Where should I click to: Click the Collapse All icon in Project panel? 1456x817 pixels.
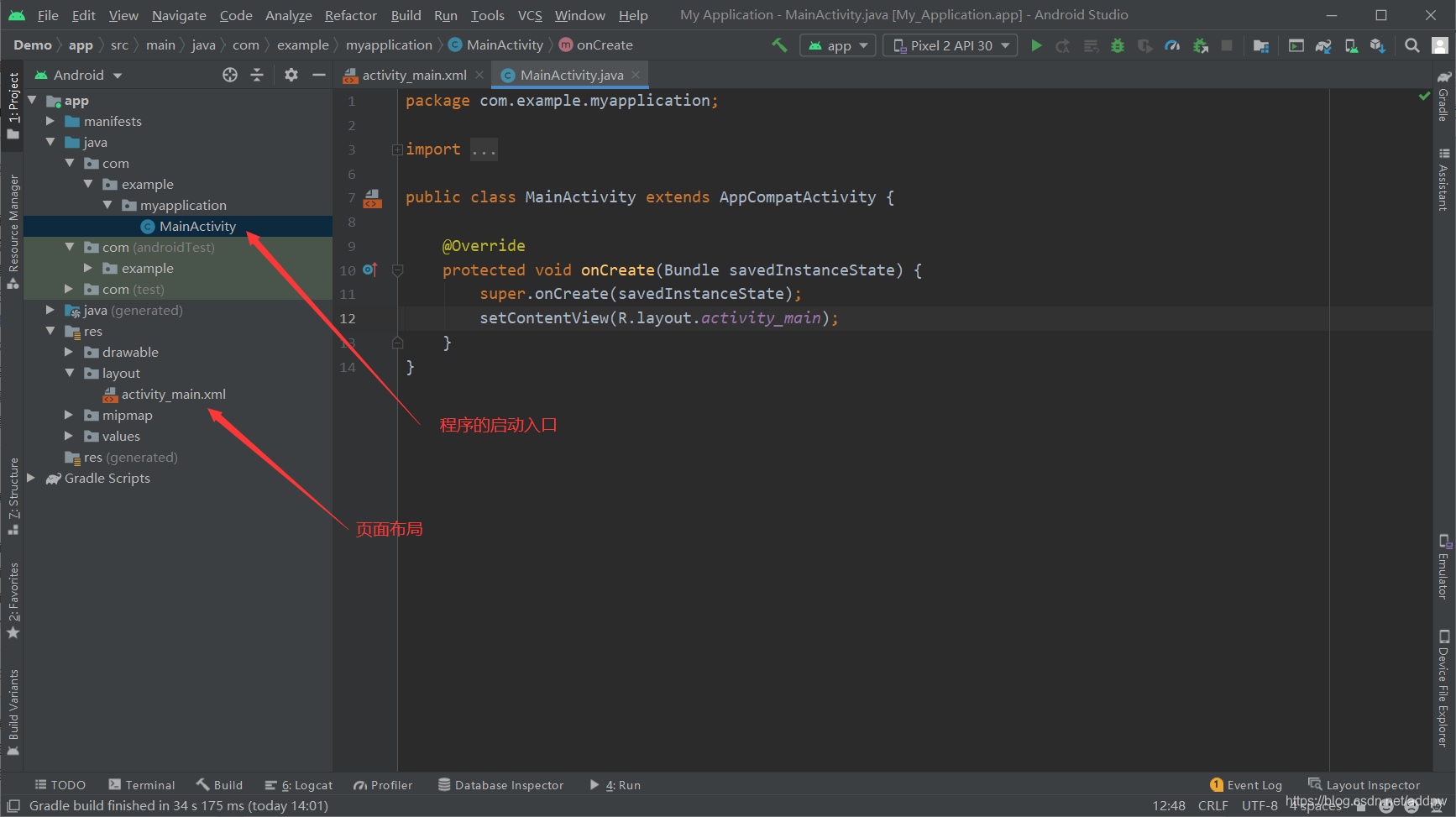[257, 75]
